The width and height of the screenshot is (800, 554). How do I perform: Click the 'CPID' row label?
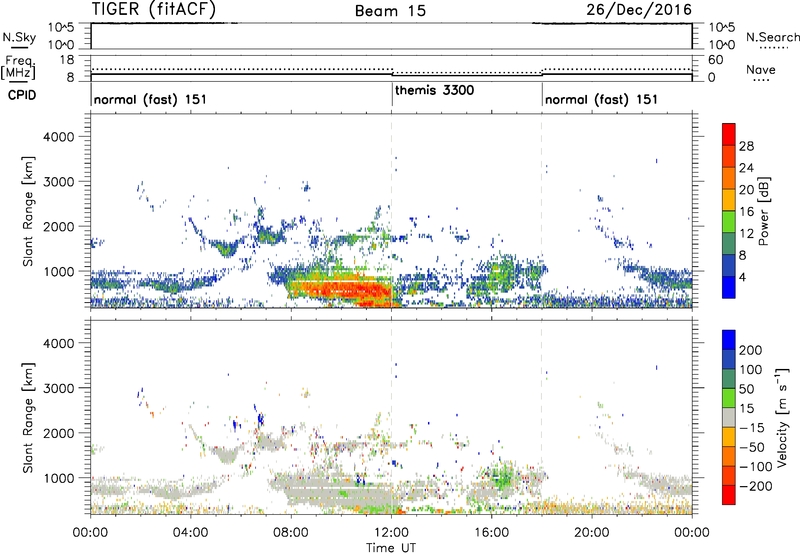(x=22, y=95)
